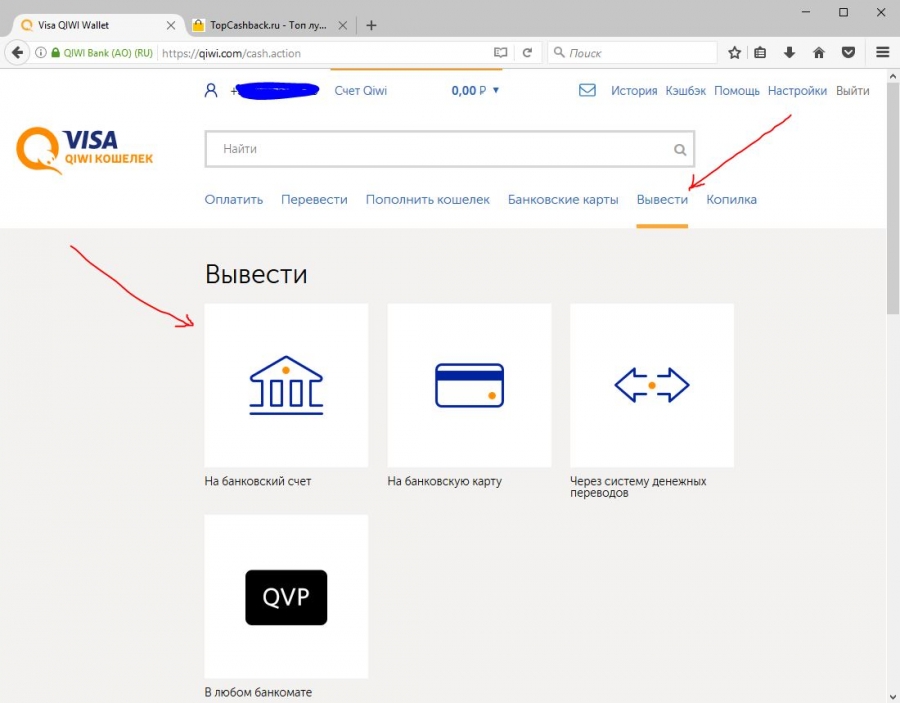Click the Pocket icon in toolbar
900x703 pixels.
848,53
